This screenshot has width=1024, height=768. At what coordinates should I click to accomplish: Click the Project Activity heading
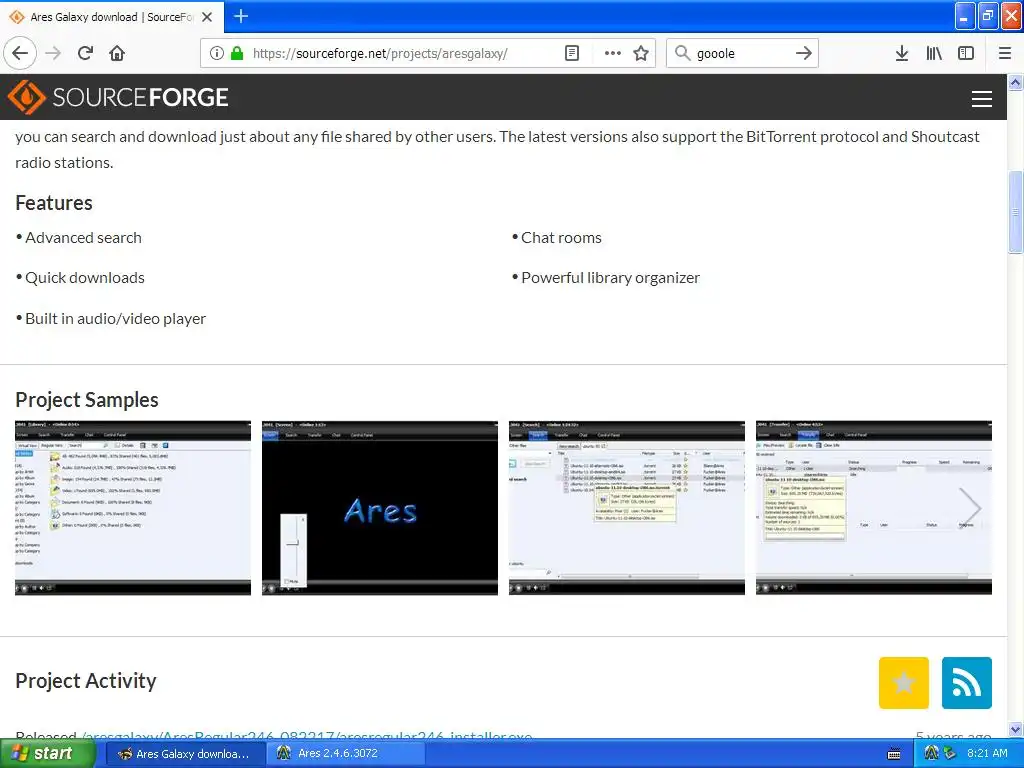86,680
